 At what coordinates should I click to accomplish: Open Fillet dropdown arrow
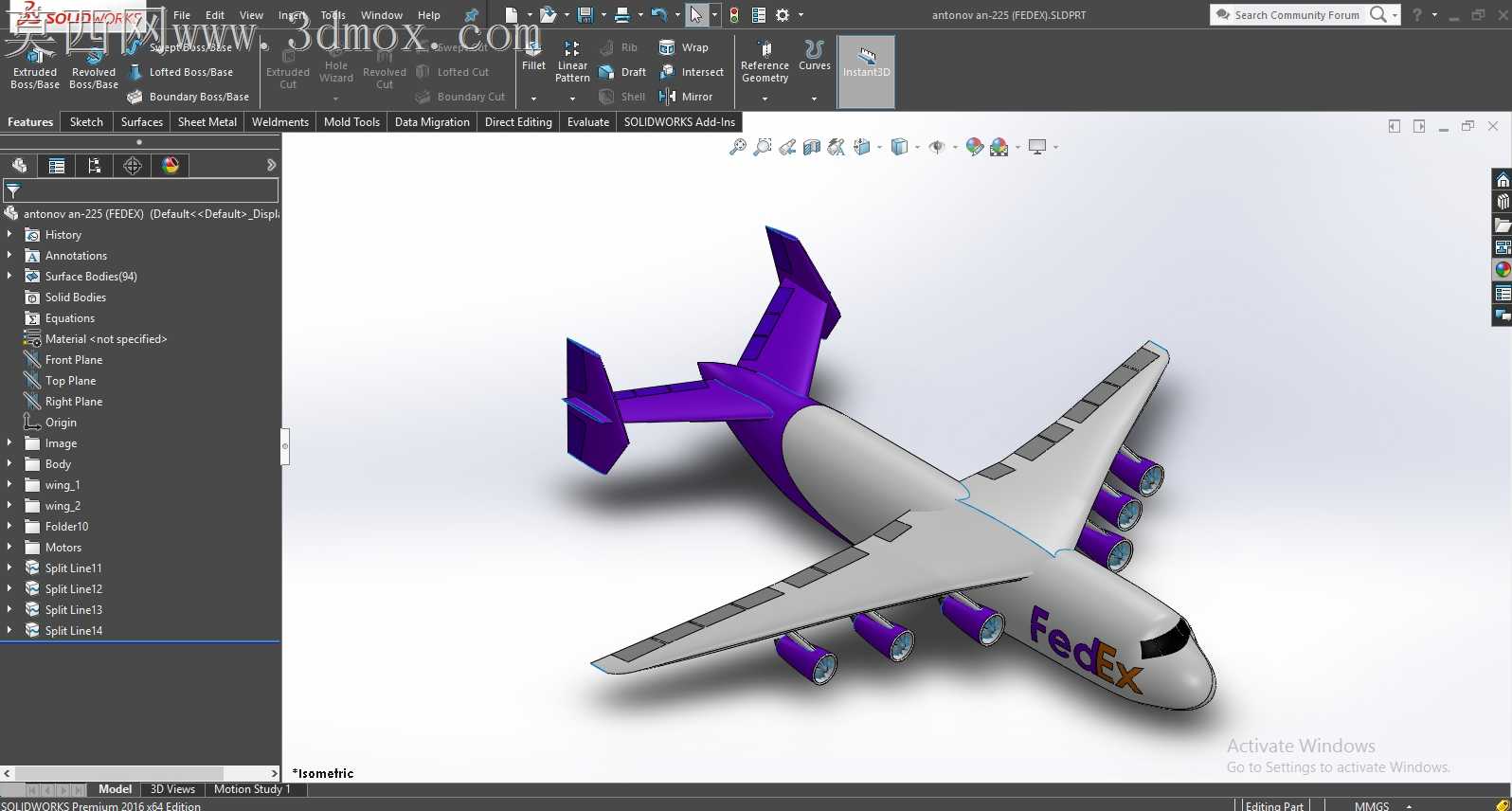click(x=533, y=99)
